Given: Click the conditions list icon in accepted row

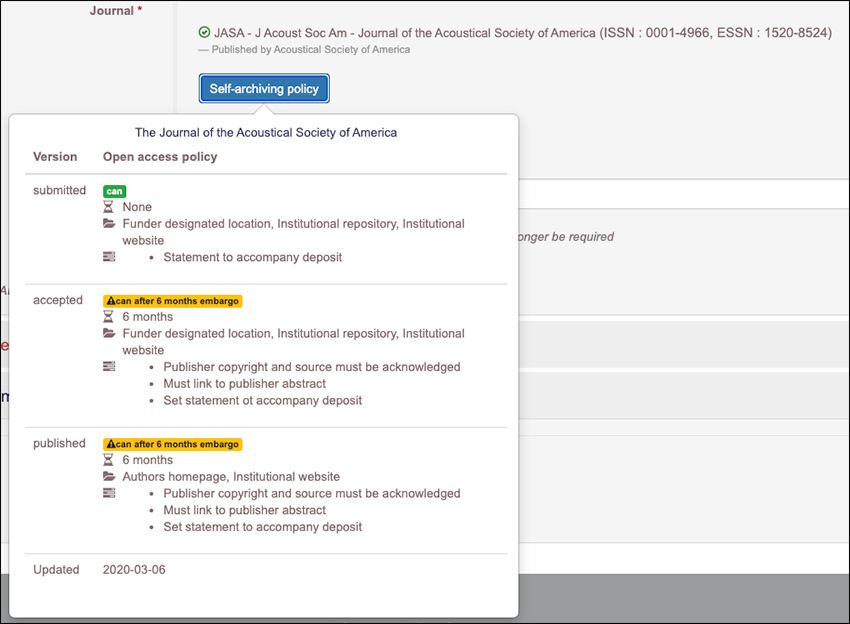Looking at the screenshot, I should (x=109, y=366).
